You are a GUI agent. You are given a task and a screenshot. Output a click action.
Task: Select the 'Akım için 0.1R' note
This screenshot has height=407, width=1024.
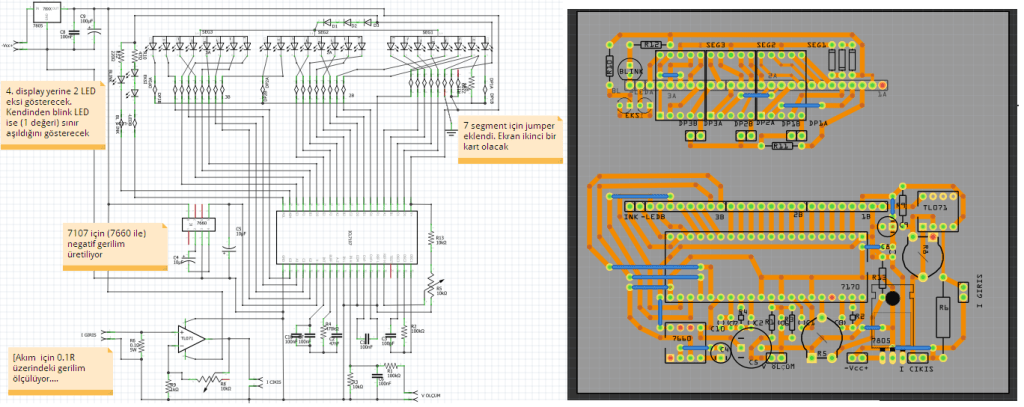(x=55, y=367)
